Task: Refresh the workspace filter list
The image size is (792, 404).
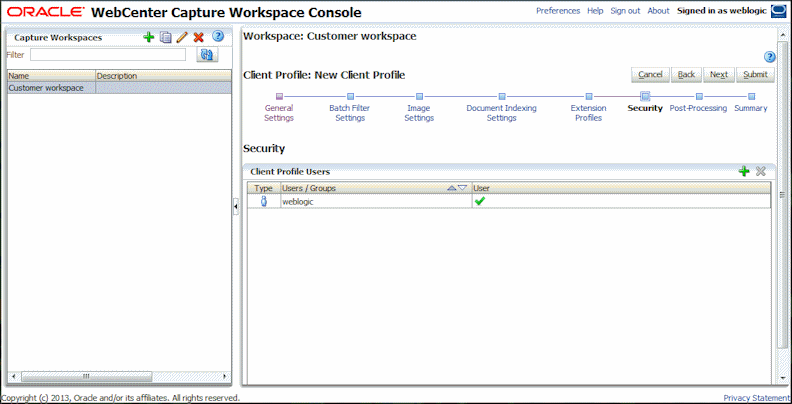Action: [207, 55]
